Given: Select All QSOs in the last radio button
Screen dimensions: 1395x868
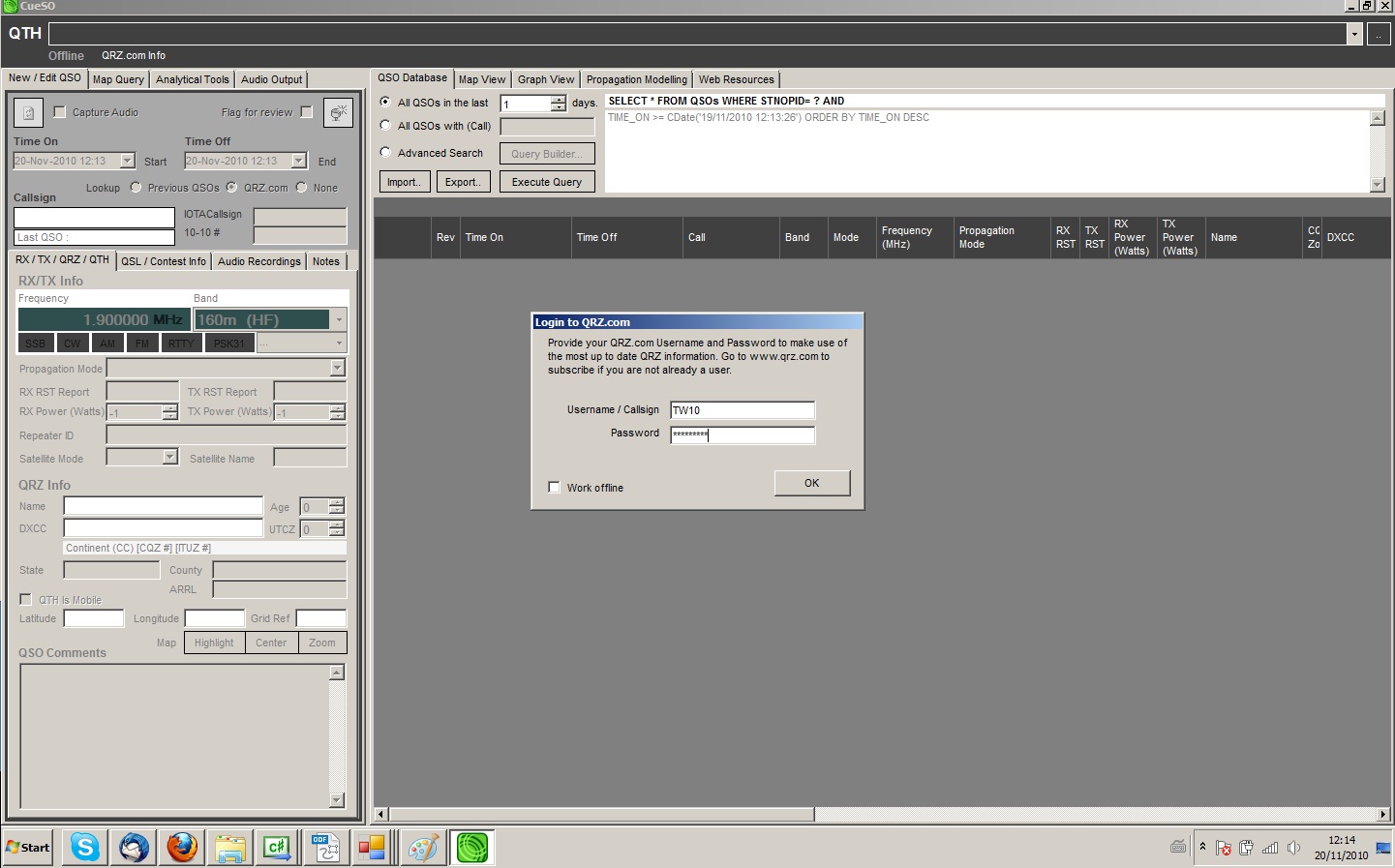Looking at the screenshot, I should 385,102.
